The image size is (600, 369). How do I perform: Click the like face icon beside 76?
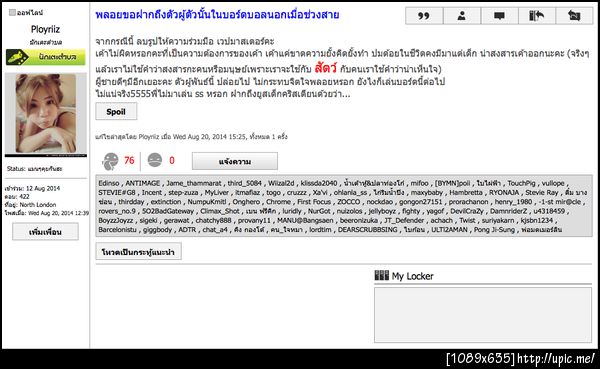(x=111, y=161)
